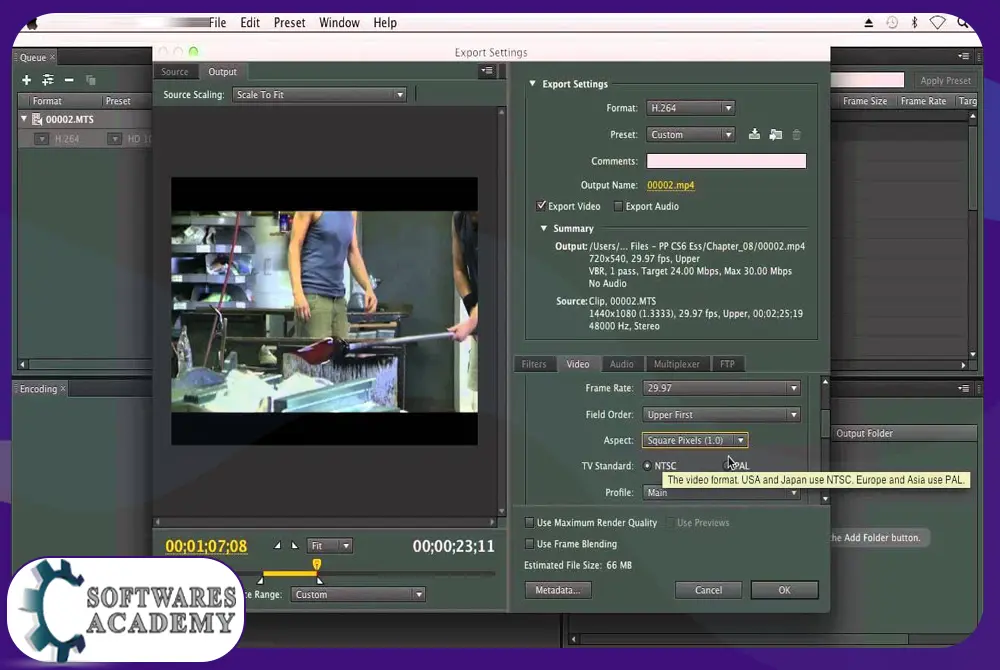The width and height of the screenshot is (1000, 670).
Task: Close the Encoding panel tab
Action: coord(62,388)
